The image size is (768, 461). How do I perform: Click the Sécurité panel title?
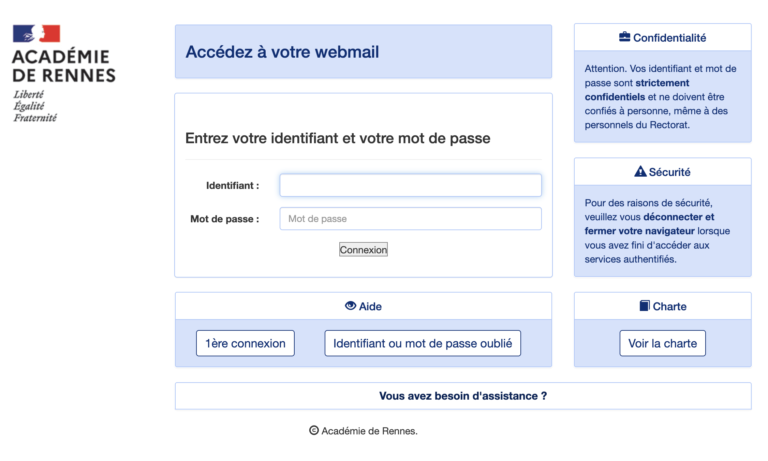pyautogui.click(x=670, y=172)
